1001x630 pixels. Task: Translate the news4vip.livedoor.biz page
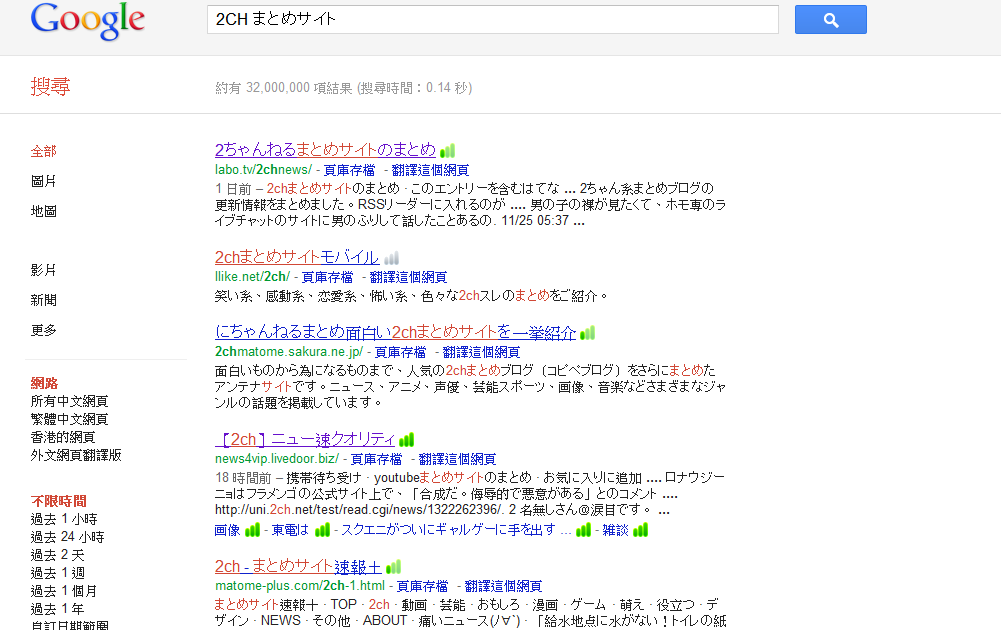pyautogui.click(x=457, y=459)
